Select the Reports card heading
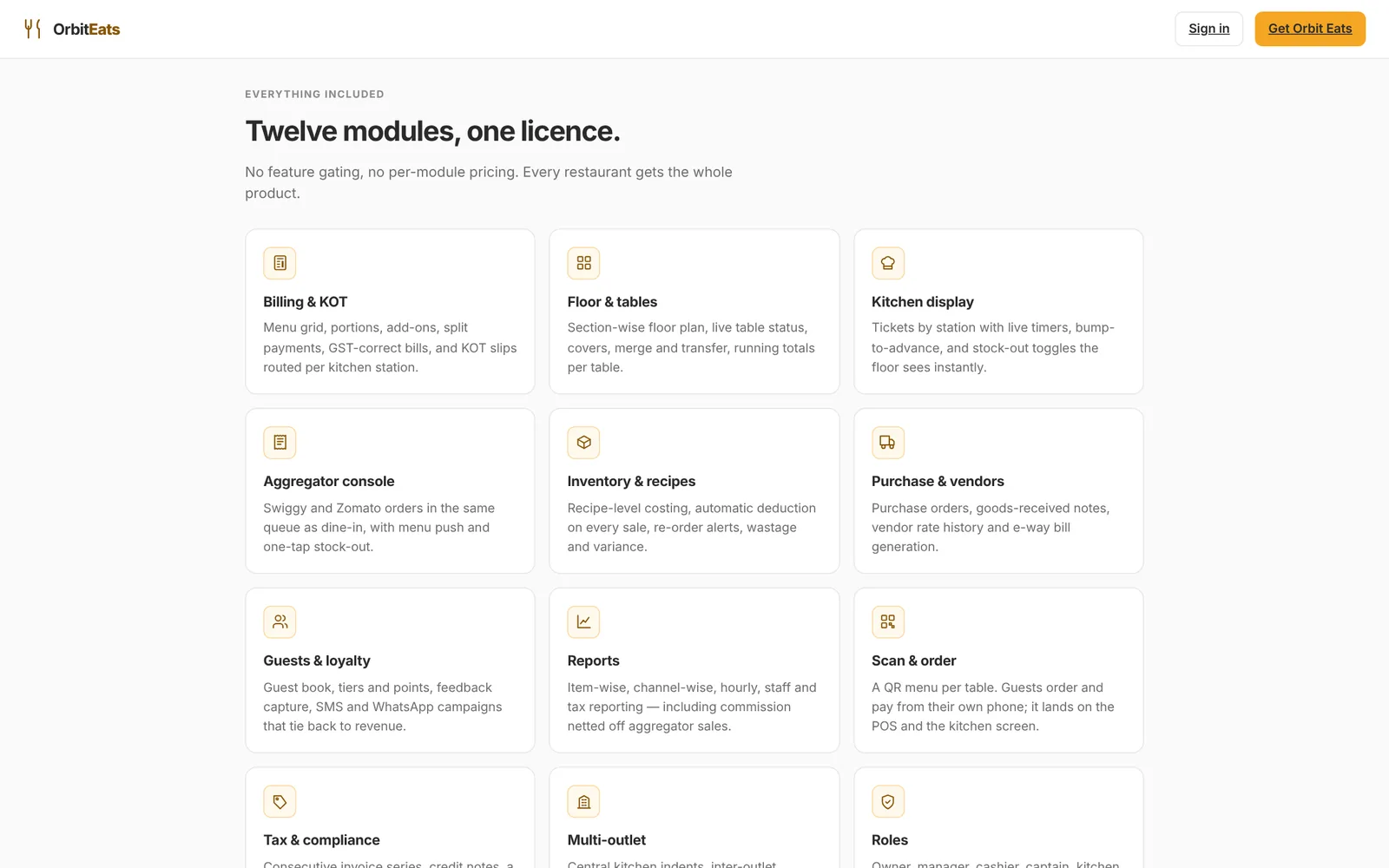 pyautogui.click(x=593, y=661)
